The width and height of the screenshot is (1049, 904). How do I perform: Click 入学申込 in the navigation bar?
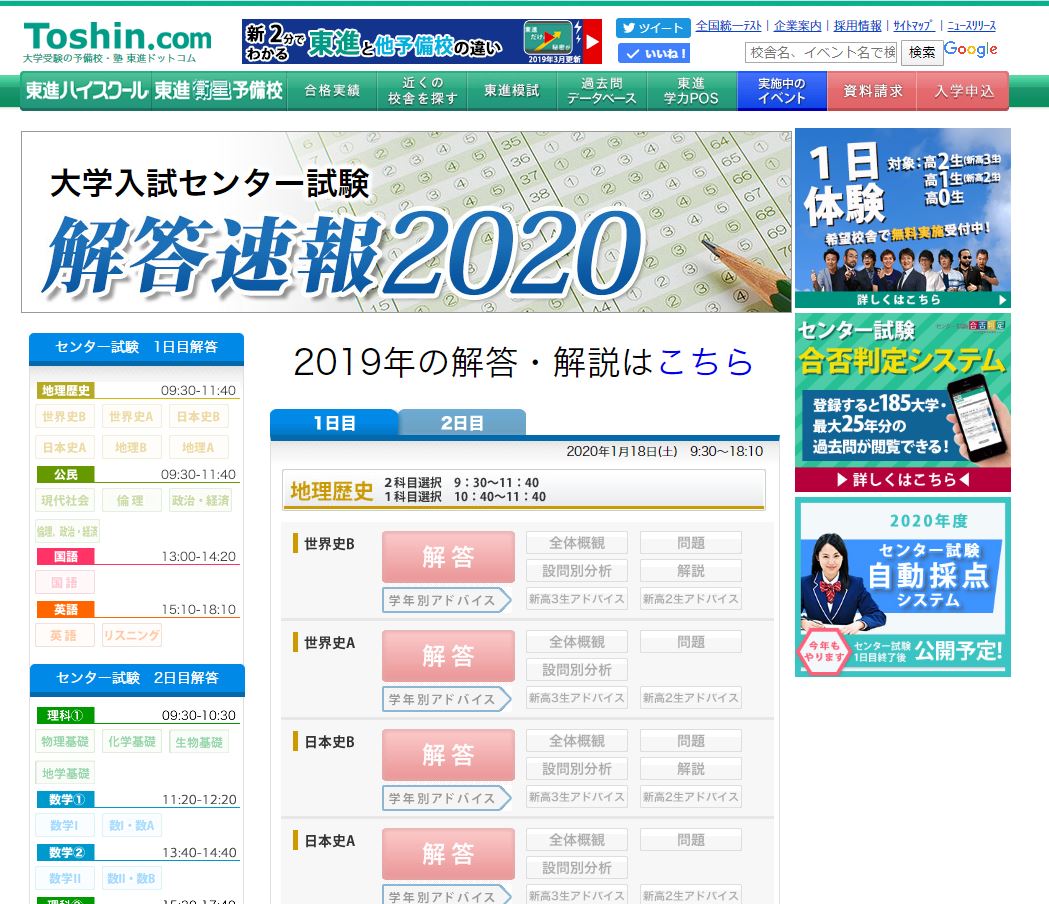point(963,91)
